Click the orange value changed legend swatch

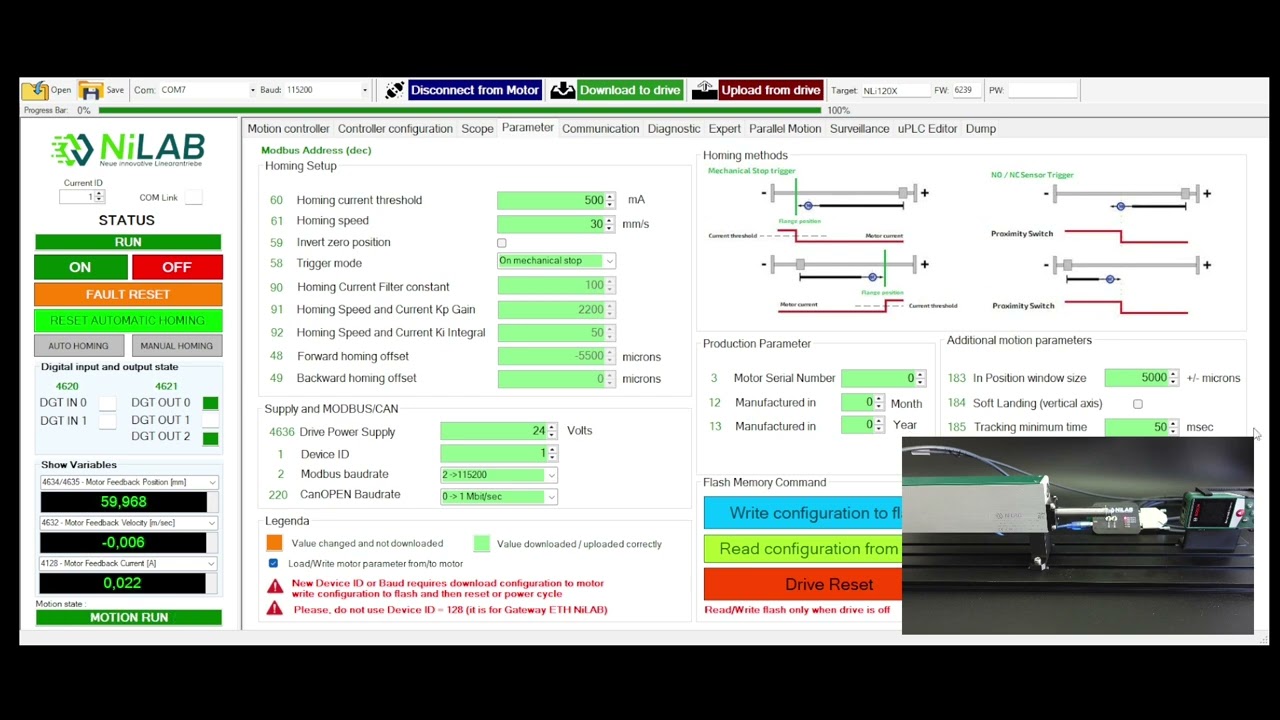coord(274,543)
